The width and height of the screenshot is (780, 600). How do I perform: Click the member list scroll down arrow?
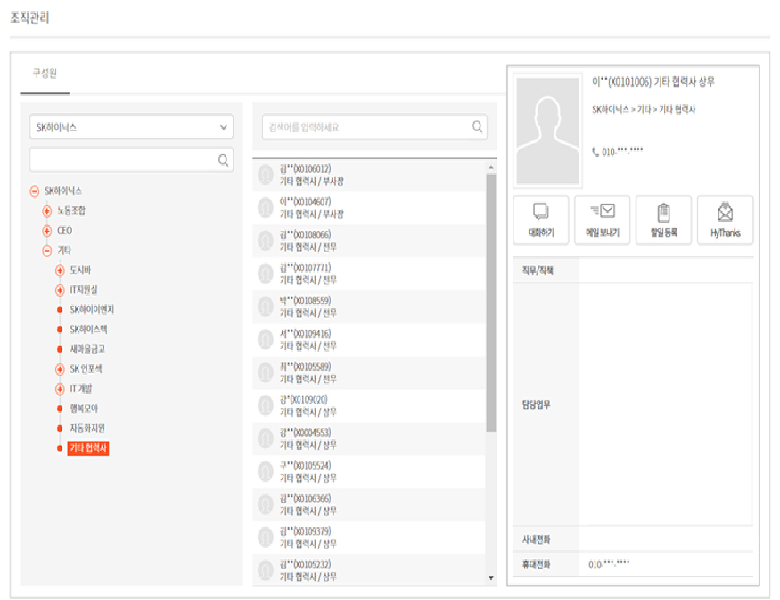click(490, 578)
